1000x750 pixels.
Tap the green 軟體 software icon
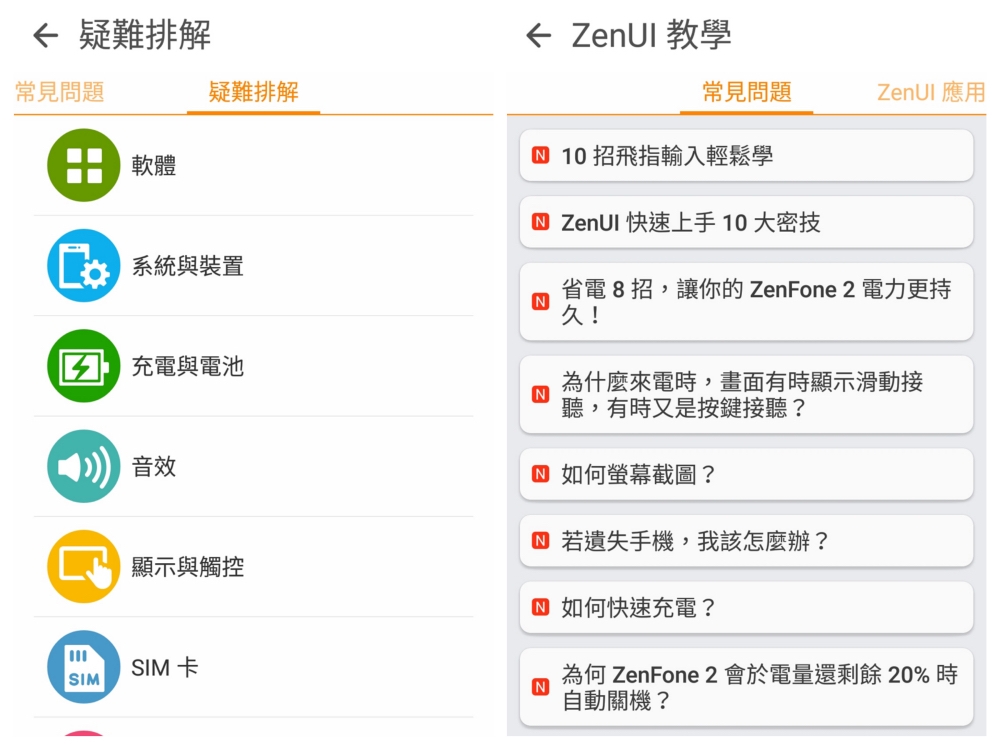[83, 165]
